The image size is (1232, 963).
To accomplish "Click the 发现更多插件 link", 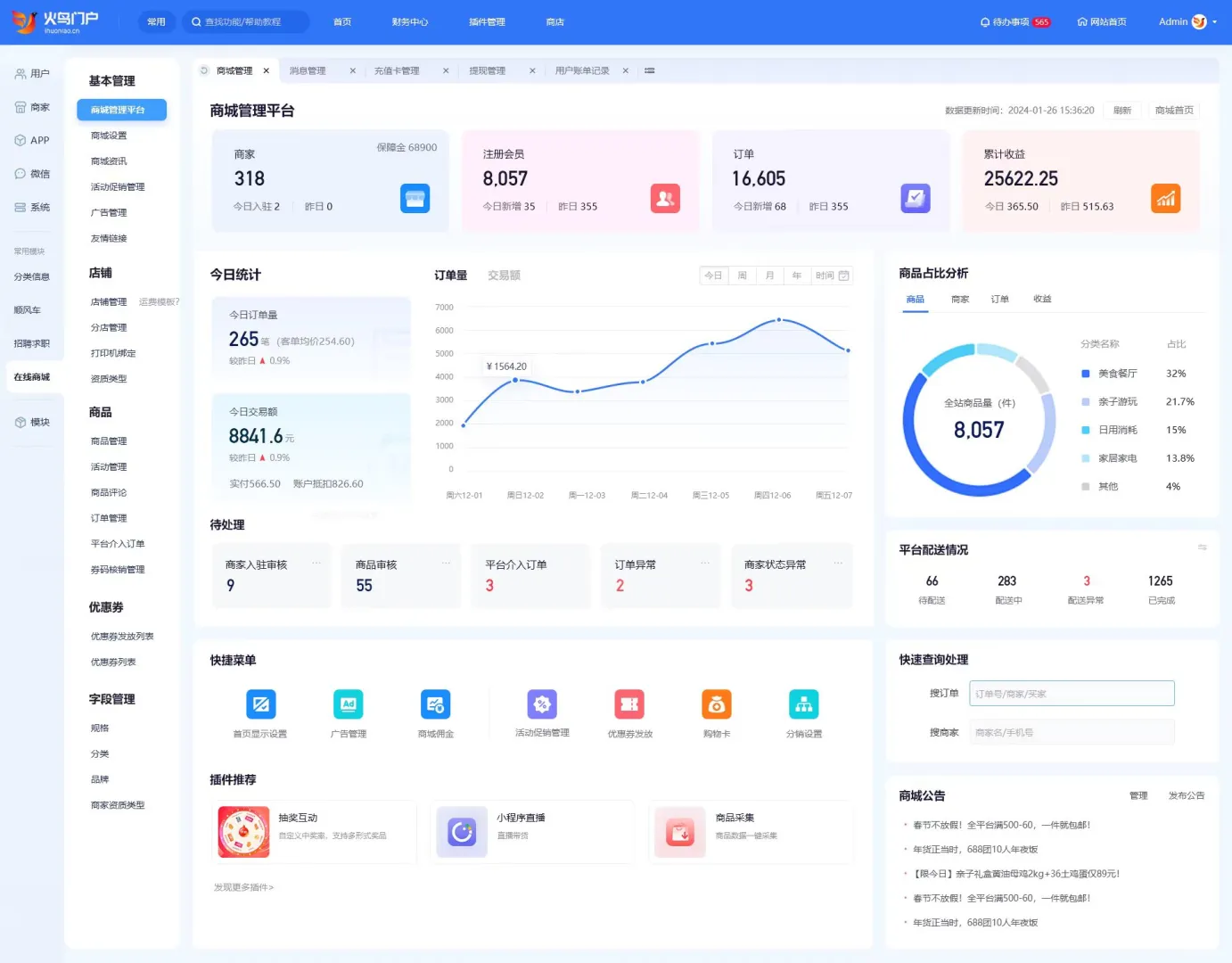I will (244, 888).
